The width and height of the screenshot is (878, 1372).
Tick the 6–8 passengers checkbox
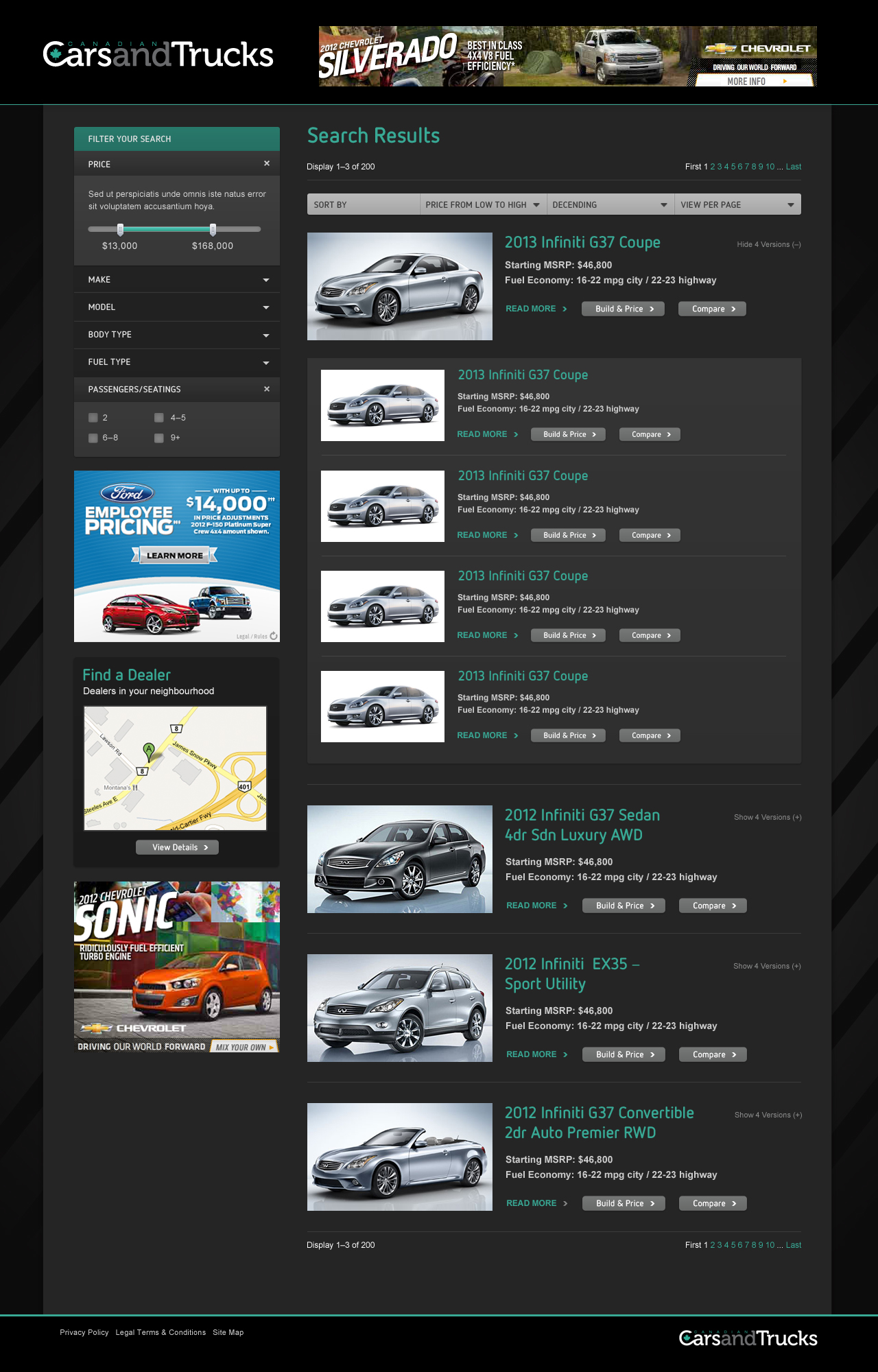tap(93, 438)
